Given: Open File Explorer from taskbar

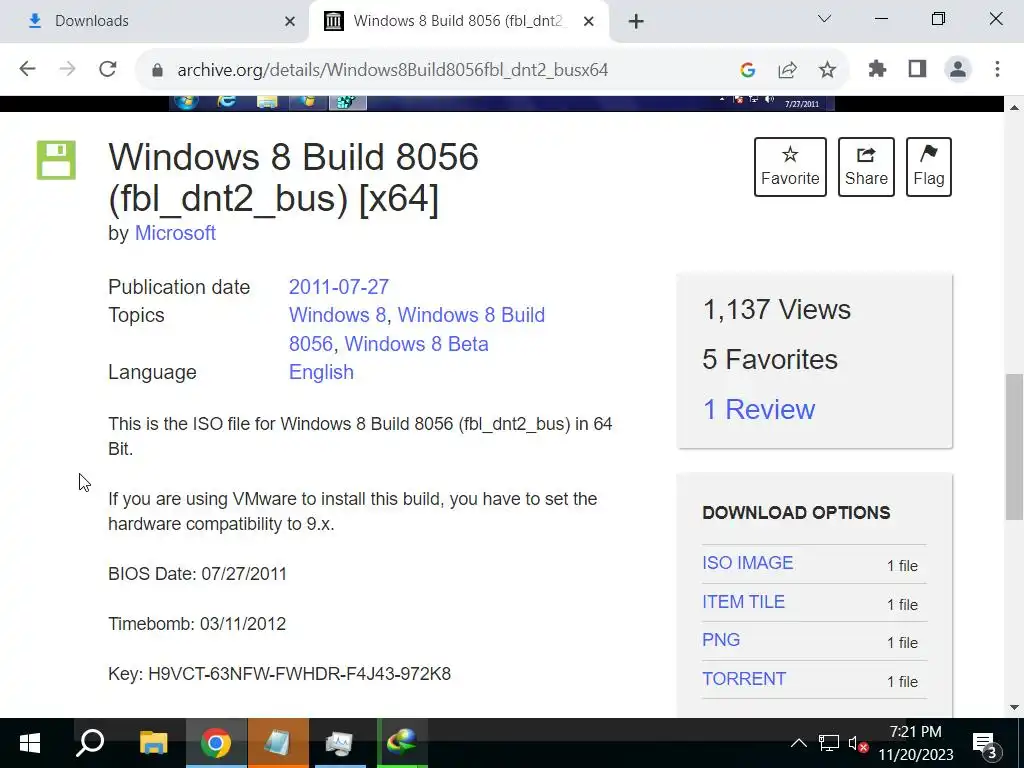Looking at the screenshot, I should click(153, 743).
